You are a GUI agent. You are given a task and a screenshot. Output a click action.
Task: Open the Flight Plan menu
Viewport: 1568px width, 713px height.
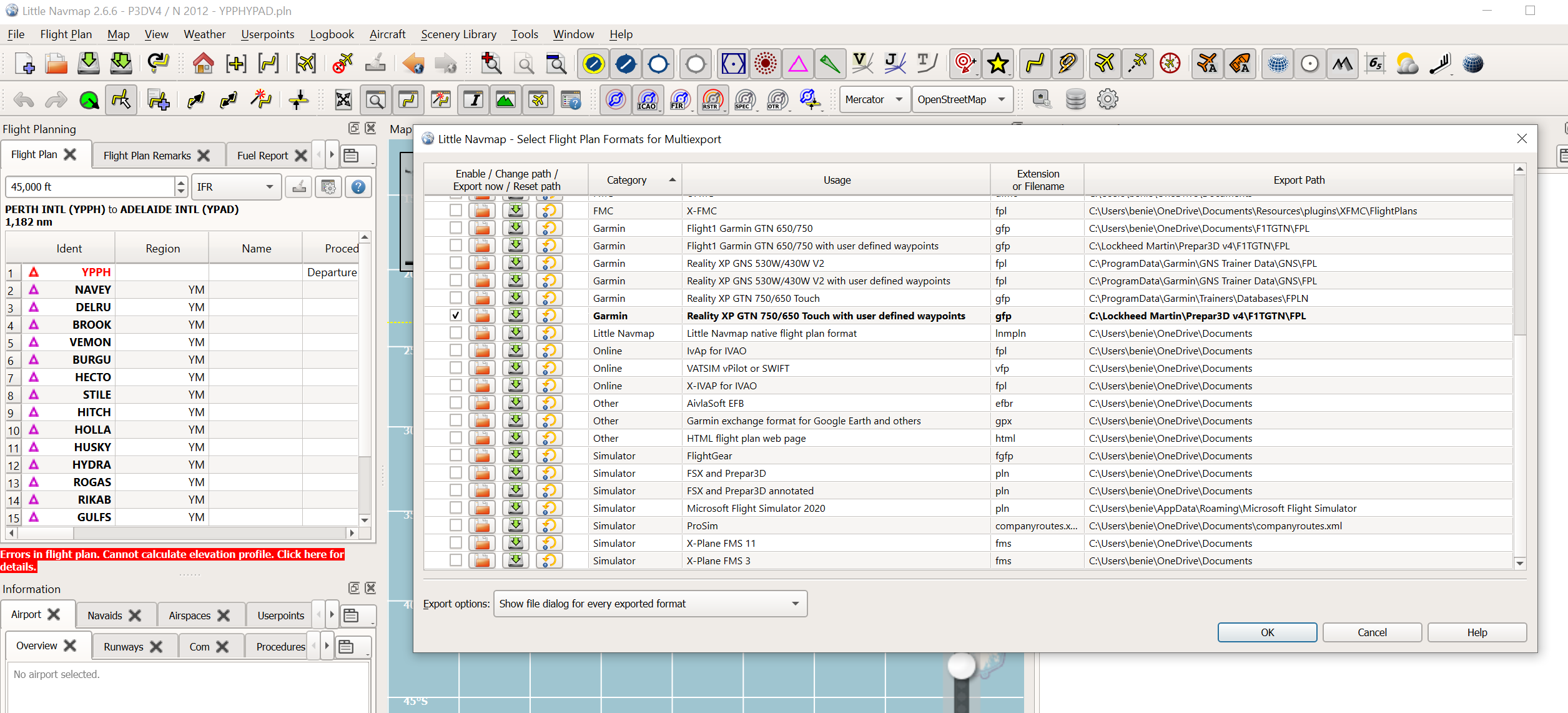66,34
